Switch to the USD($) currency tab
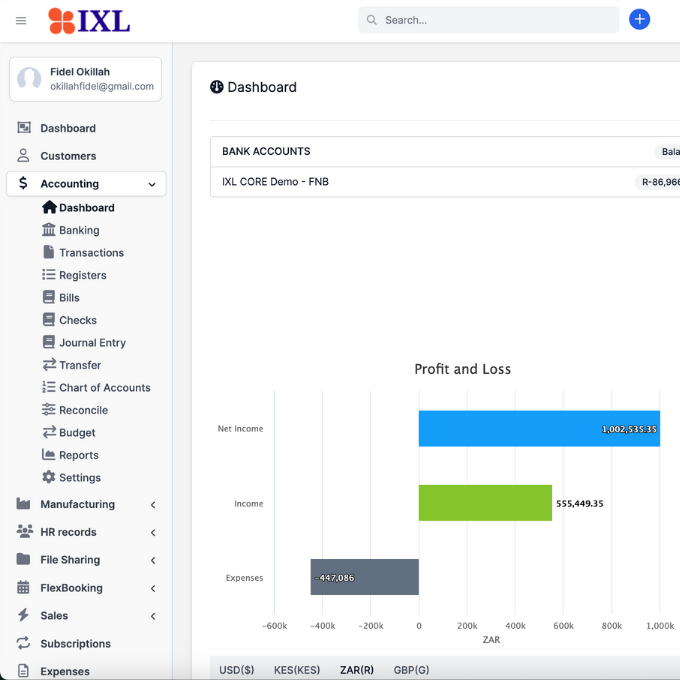680x680 pixels. pyautogui.click(x=237, y=669)
